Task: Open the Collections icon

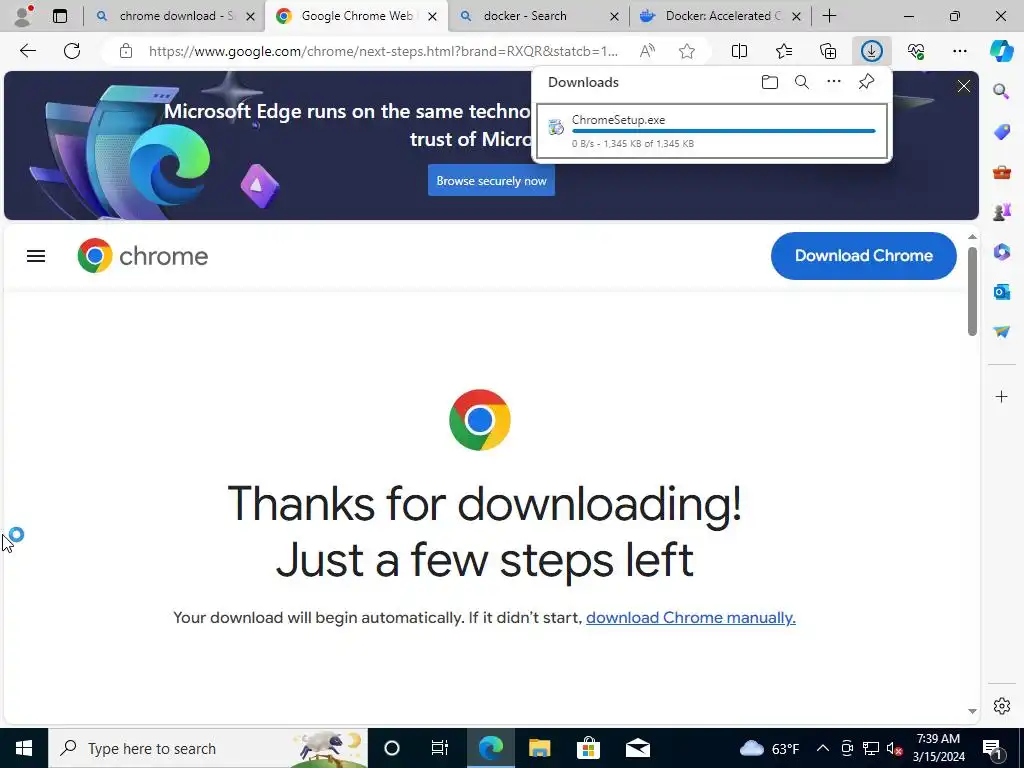Action: (x=827, y=51)
